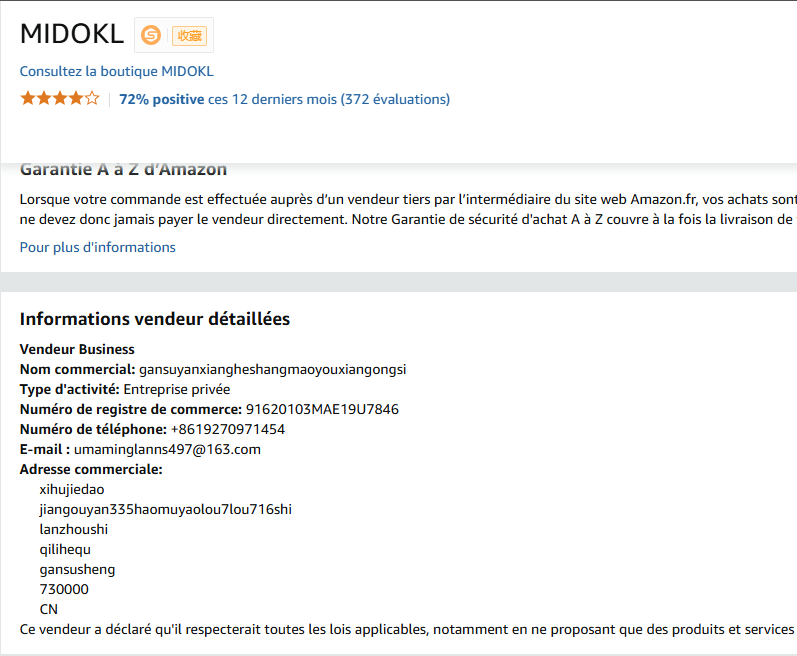Viewport: 797px width, 656px height.
Task: Open the Consultez la boutique MIDOKL link
Action: coord(116,71)
